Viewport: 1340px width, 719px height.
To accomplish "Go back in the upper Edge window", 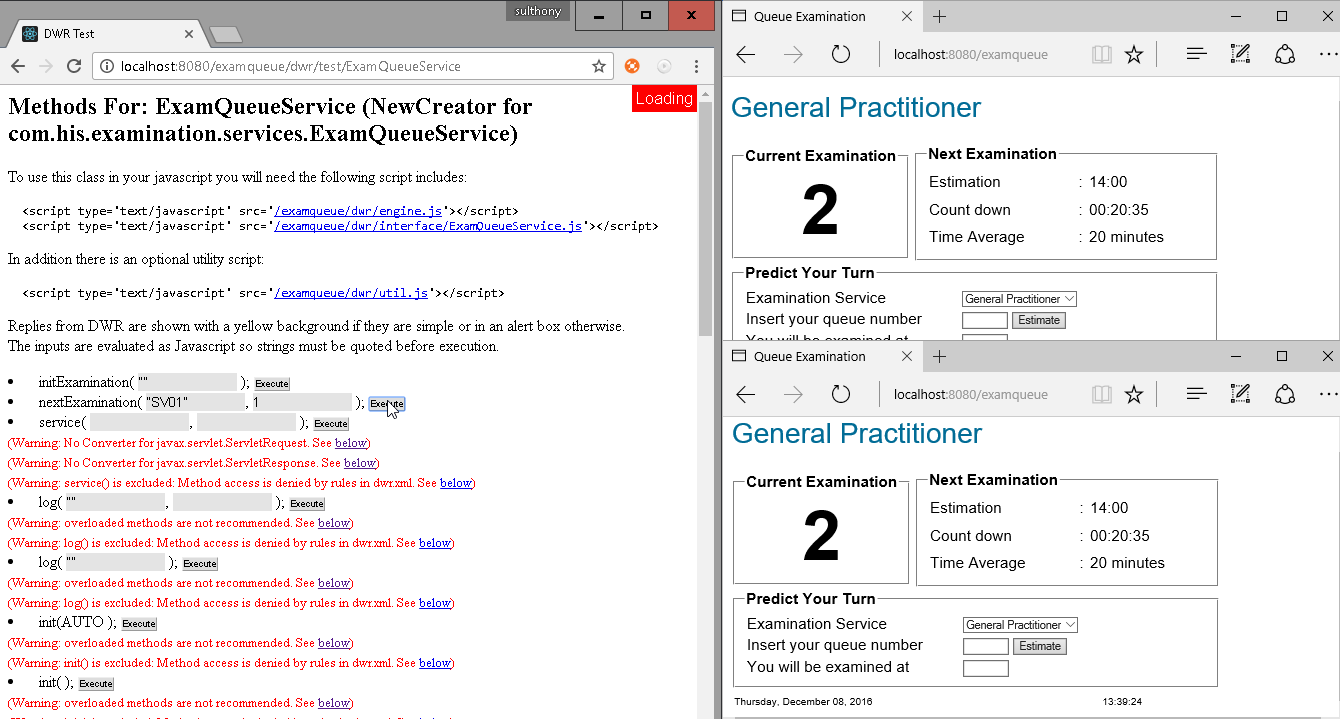I will 745,54.
